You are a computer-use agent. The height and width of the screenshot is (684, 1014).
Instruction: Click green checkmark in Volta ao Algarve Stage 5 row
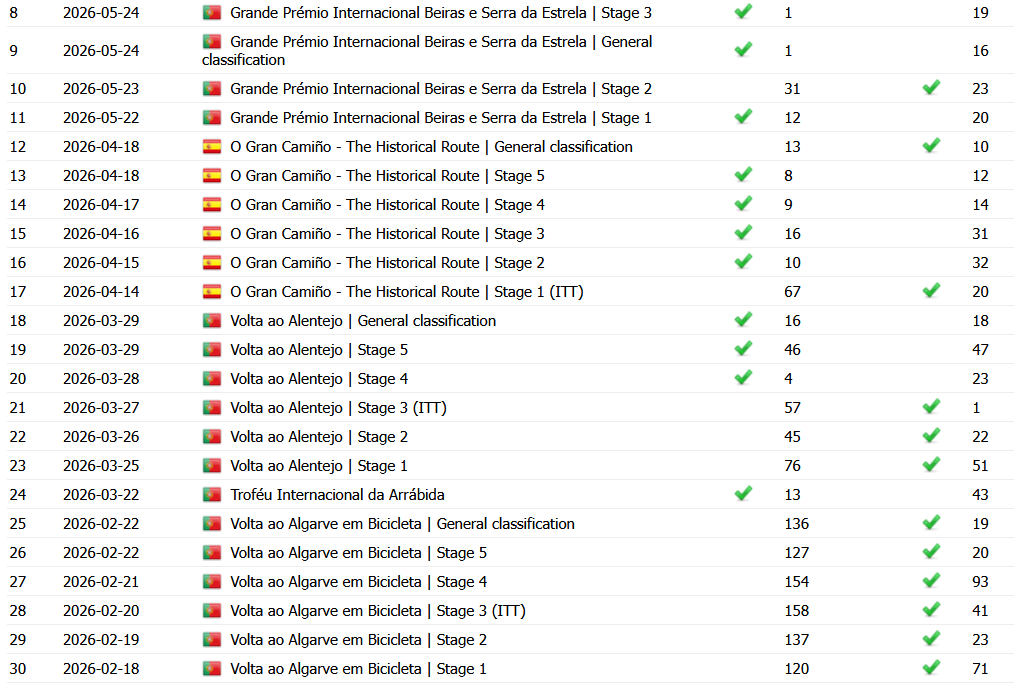click(931, 551)
